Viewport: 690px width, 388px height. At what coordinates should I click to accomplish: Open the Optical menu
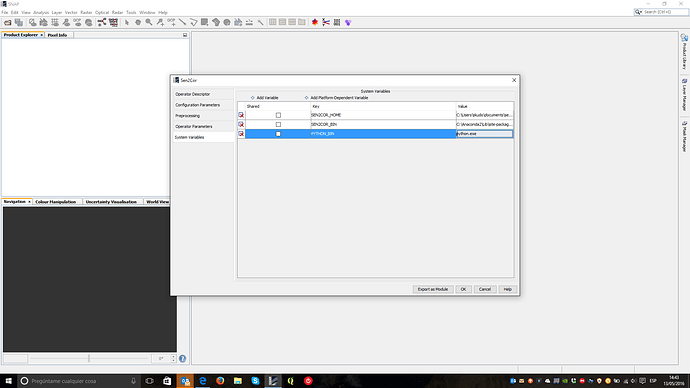102,12
